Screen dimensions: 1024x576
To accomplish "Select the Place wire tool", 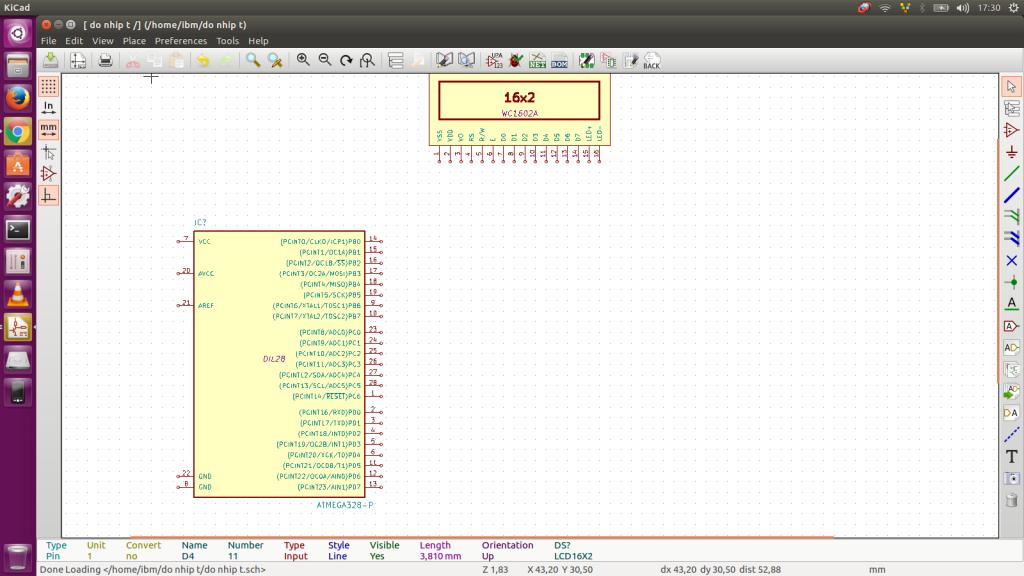I will click(1011, 173).
